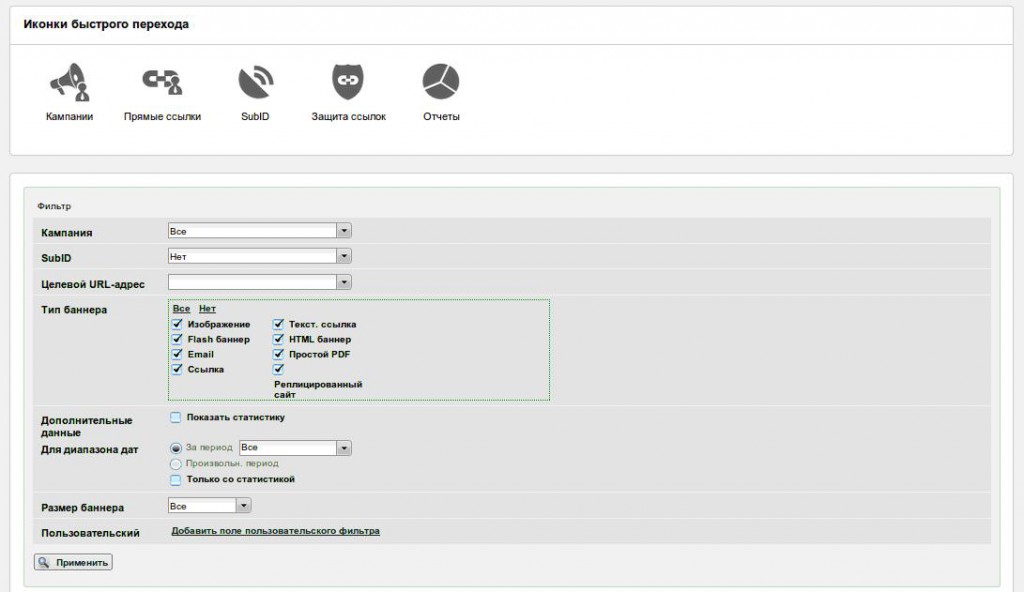Open the SubID dropdown list
This screenshot has width=1024, height=592.
344,257
